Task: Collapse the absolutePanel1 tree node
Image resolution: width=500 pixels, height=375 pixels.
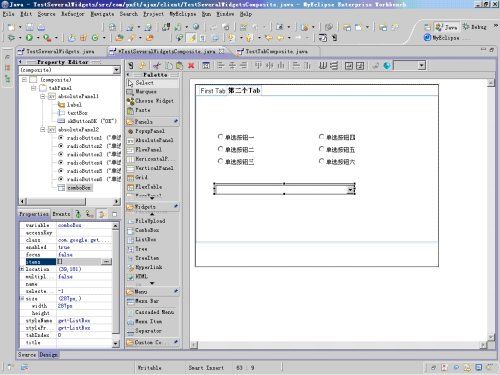Action: 43,96
